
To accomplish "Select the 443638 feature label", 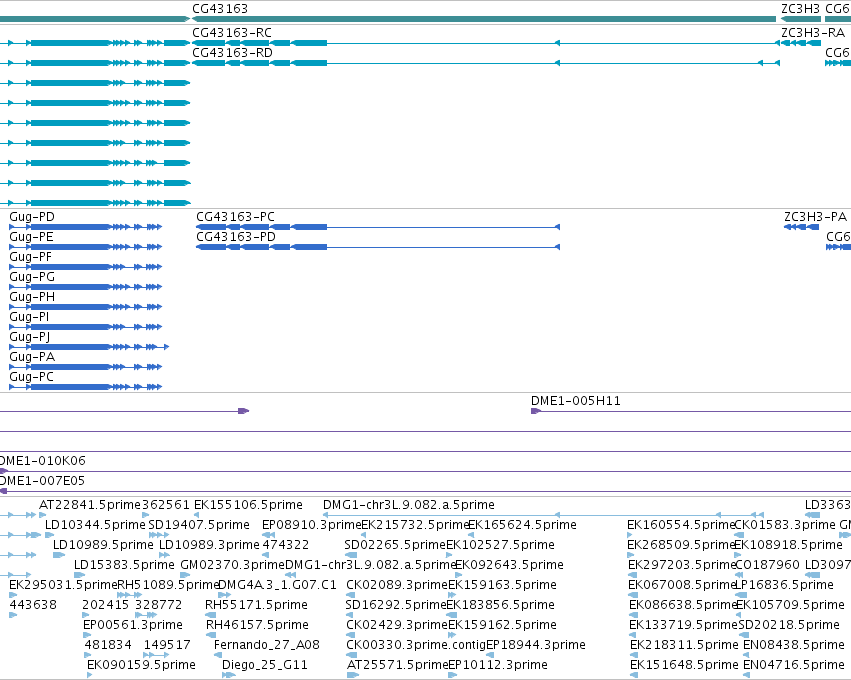I will click(x=33, y=605).
